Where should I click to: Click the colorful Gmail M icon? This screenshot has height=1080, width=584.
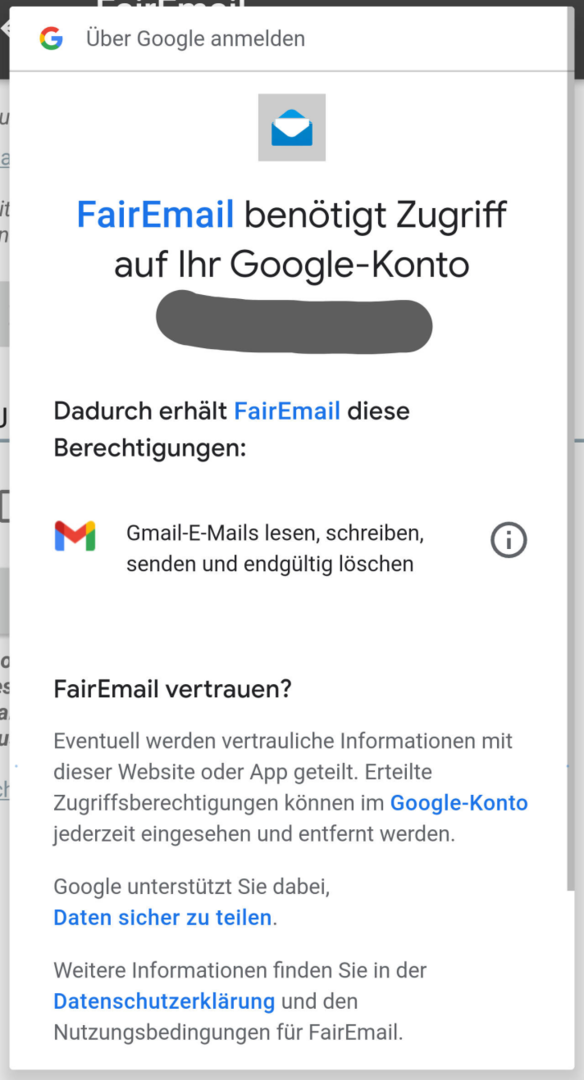click(75, 536)
